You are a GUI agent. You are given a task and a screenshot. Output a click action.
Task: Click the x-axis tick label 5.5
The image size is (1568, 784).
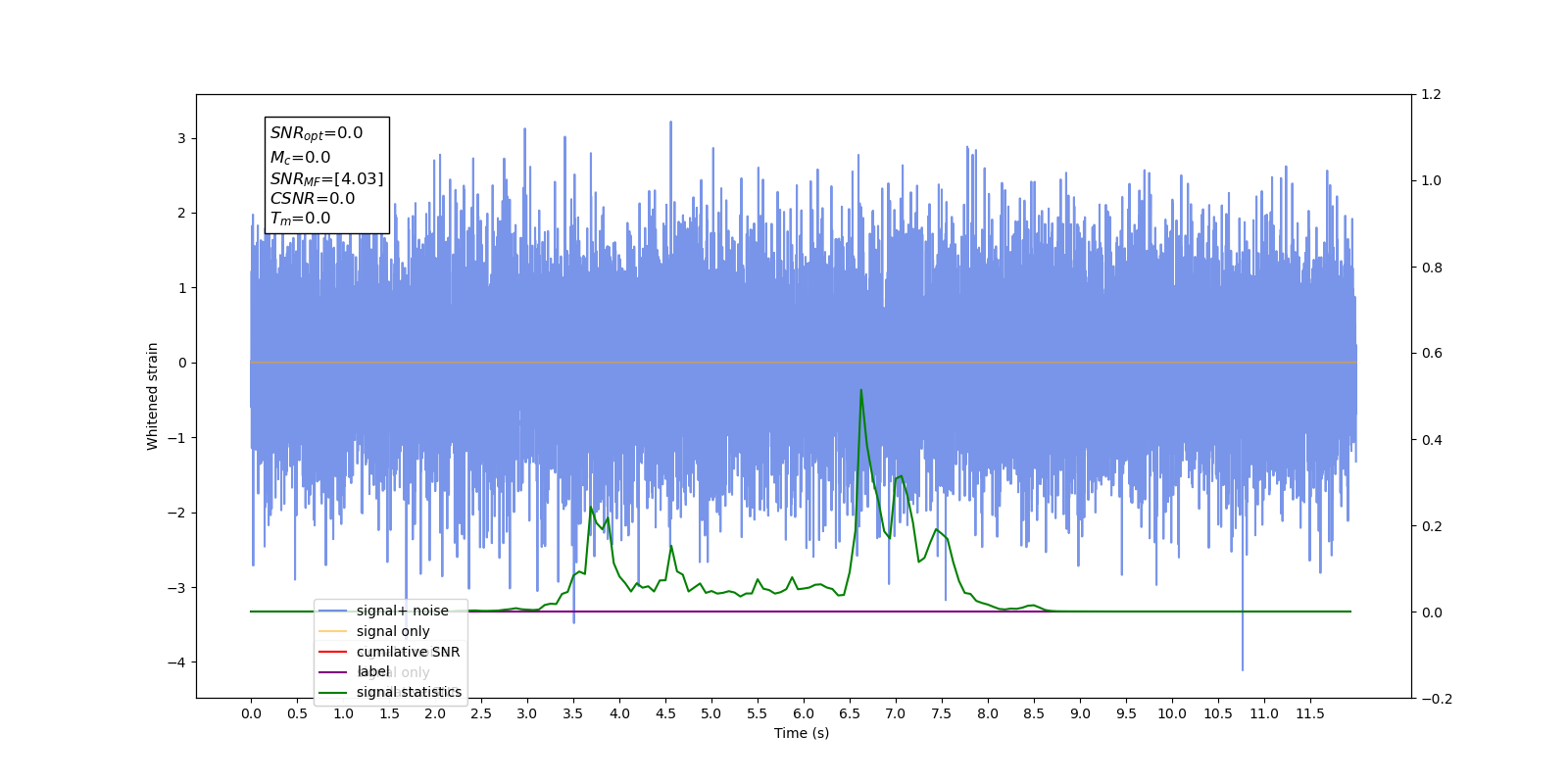(758, 713)
